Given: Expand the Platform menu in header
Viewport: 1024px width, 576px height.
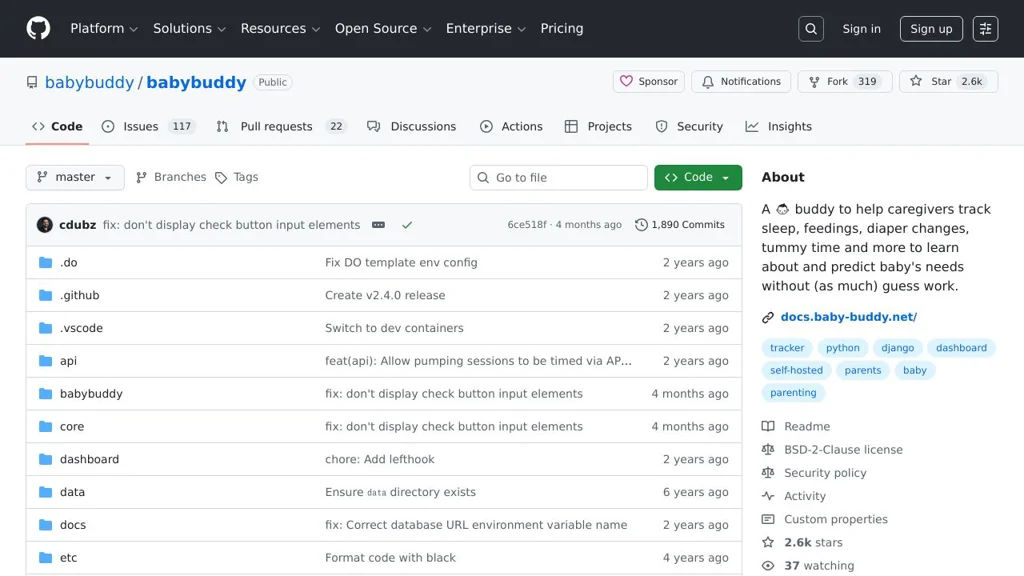Looking at the screenshot, I should pyautogui.click(x=104, y=29).
